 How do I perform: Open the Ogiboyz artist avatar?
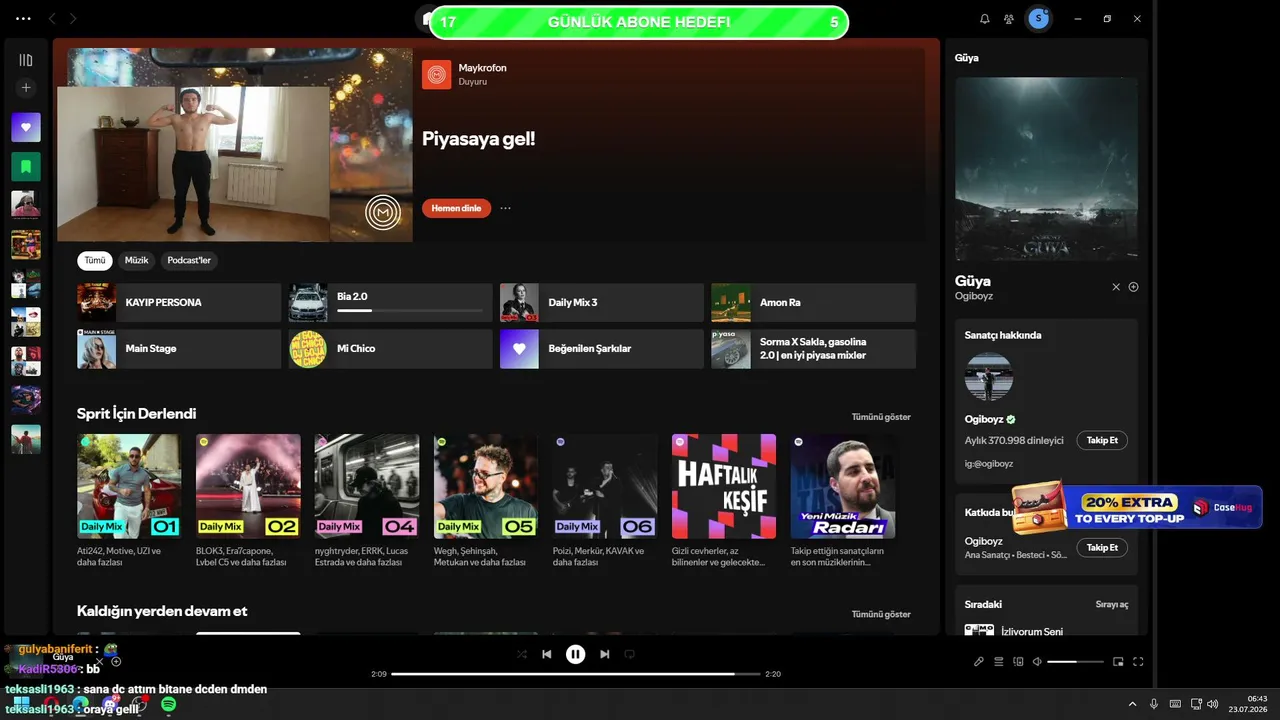989,377
